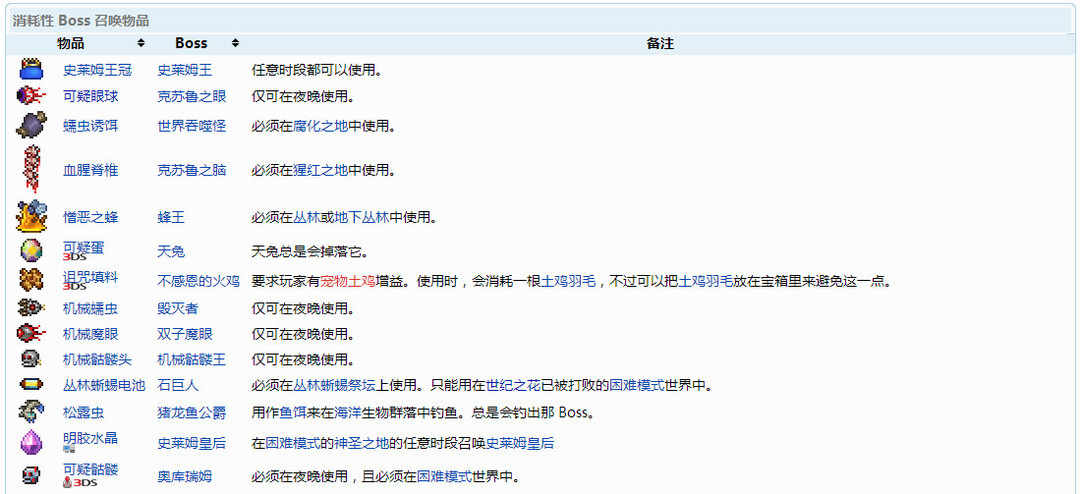
Task: Open the 机械魔眼 item link
Action: [90, 334]
